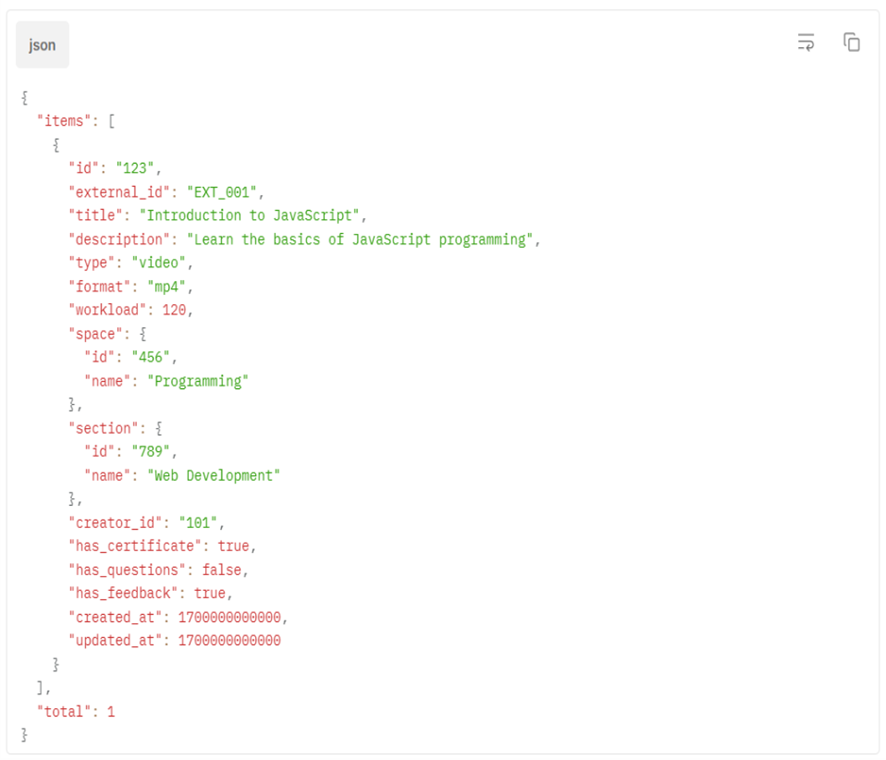This screenshot has height=760, width=886.
Task: Click the space name "Programming"
Action: (x=197, y=381)
